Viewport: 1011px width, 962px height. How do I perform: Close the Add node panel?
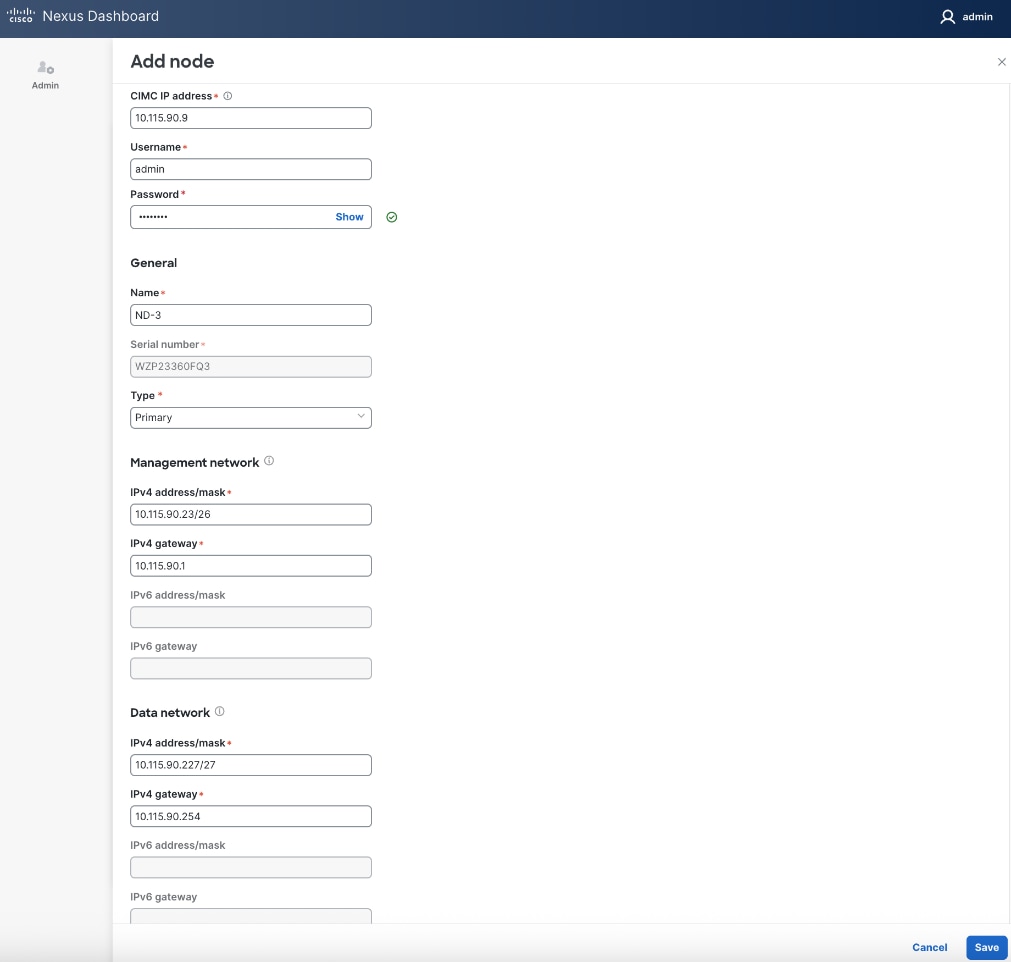click(x=1001, y=61)
